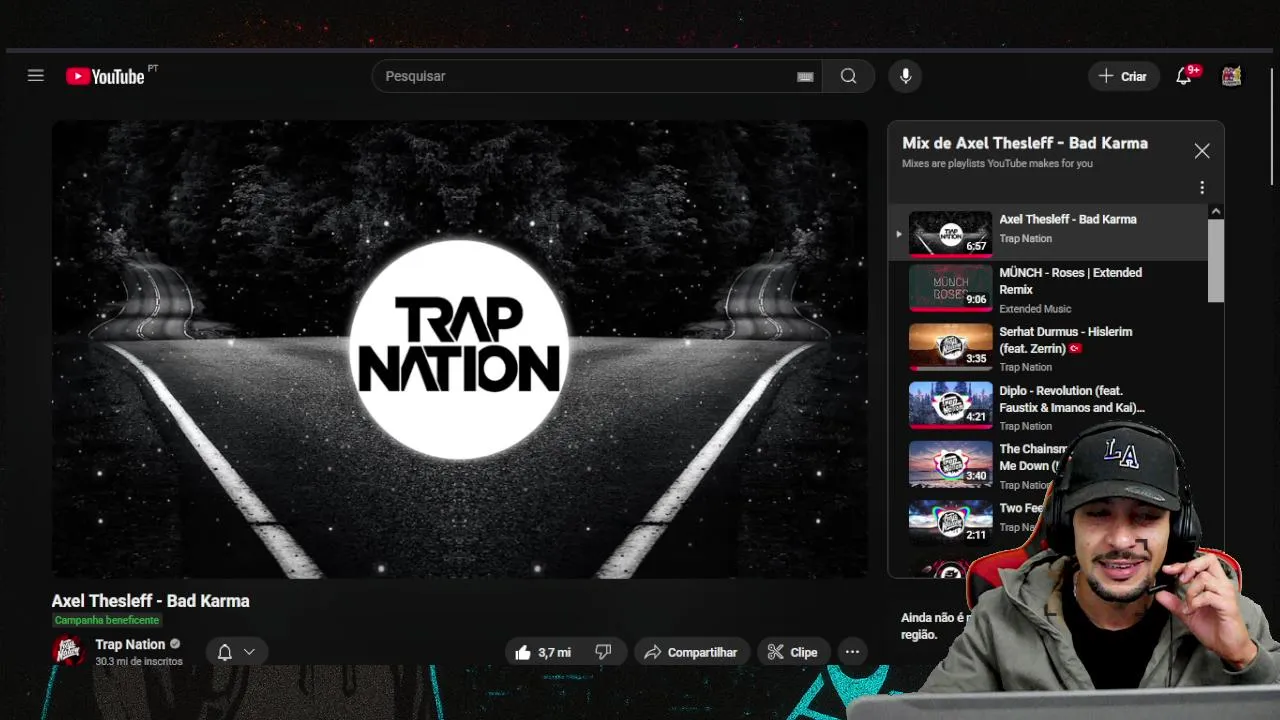The image size is (1280, 720).
Task: Play MÜNCH - Roses Extended Remix thumbnail
Action: tap(950, 289)
